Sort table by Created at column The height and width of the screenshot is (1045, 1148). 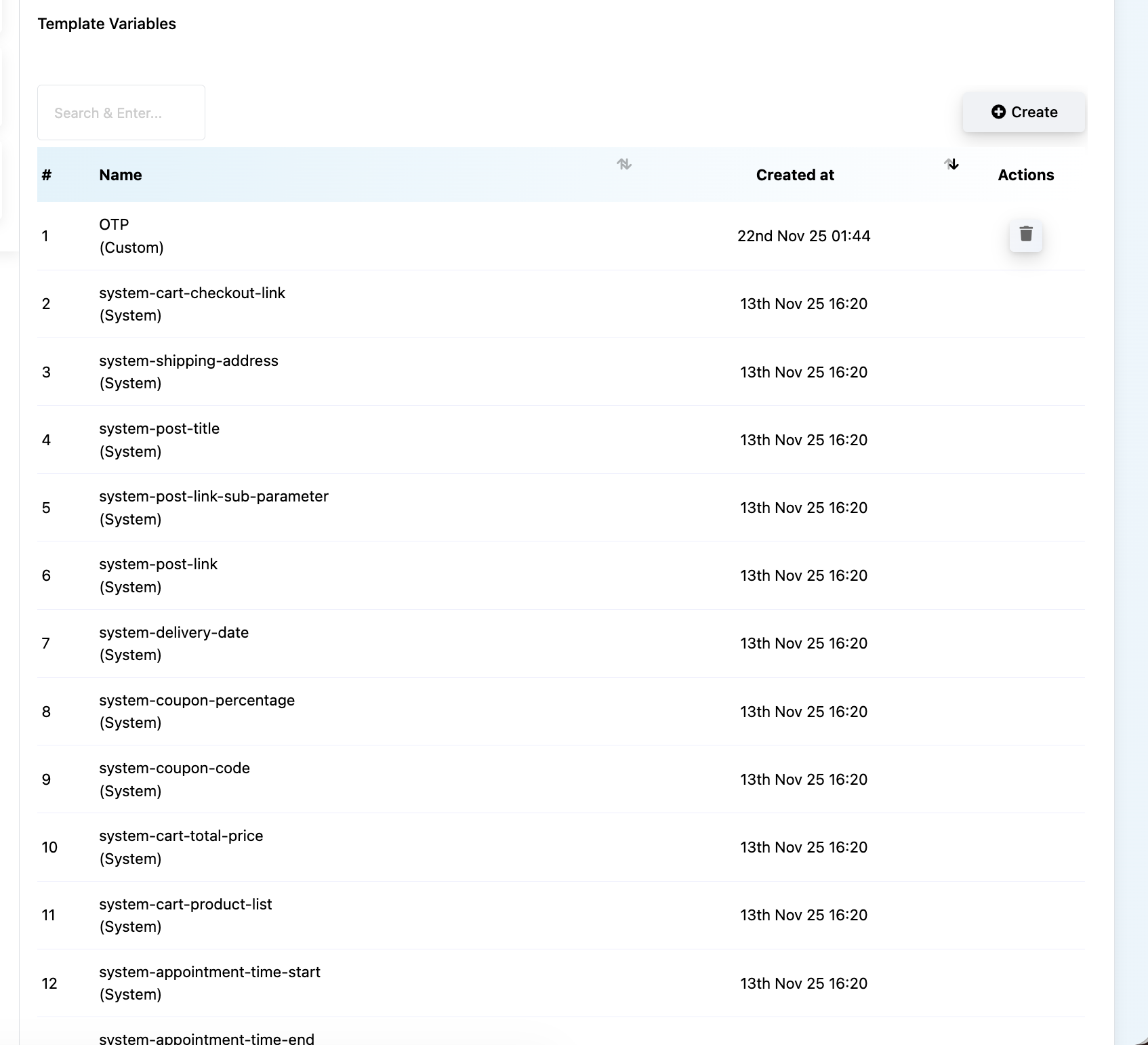pyautogui.click(x=951, y=164)
